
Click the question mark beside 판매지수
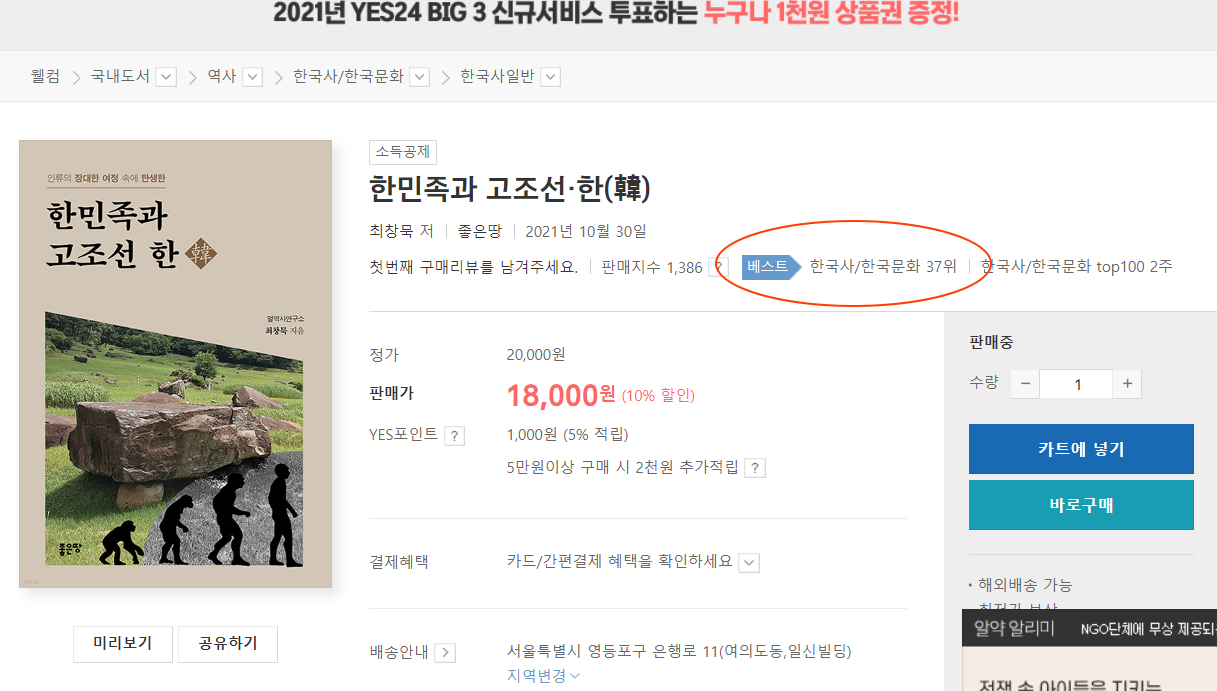click(x=717, y=267)
